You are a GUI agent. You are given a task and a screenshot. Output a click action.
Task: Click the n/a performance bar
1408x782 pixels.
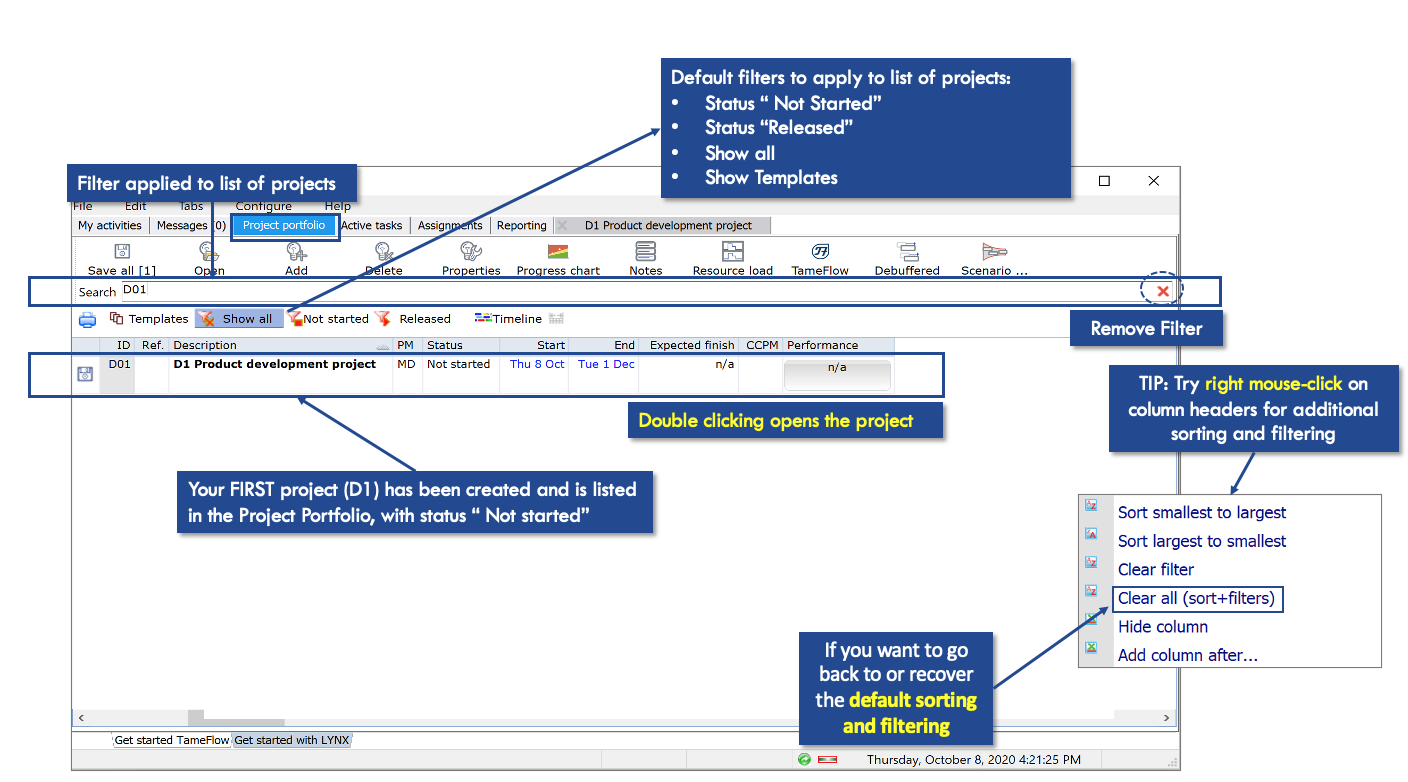[x=837, y=374]
